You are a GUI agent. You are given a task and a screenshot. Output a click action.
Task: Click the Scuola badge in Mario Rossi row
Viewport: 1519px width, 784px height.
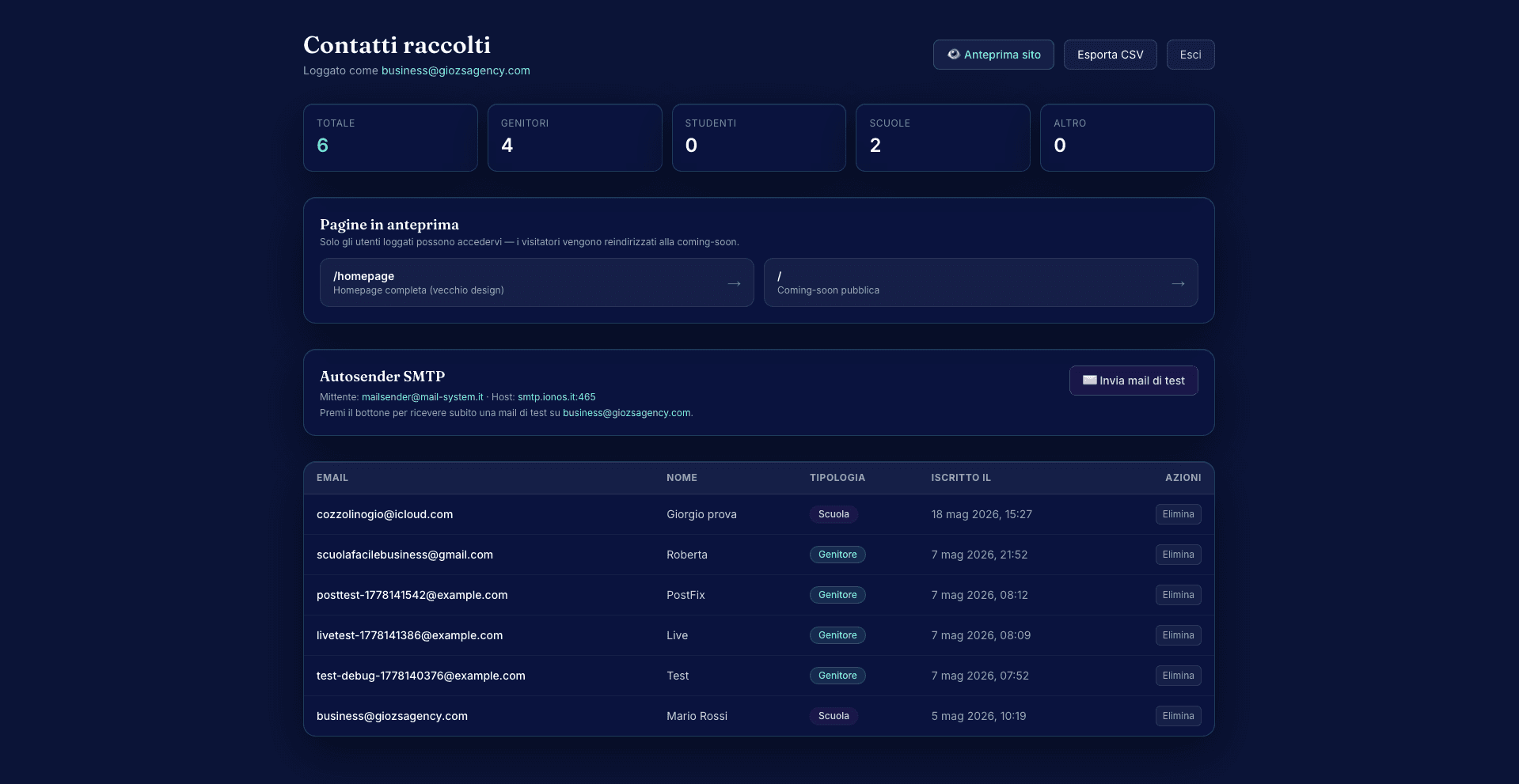[834, 716]
